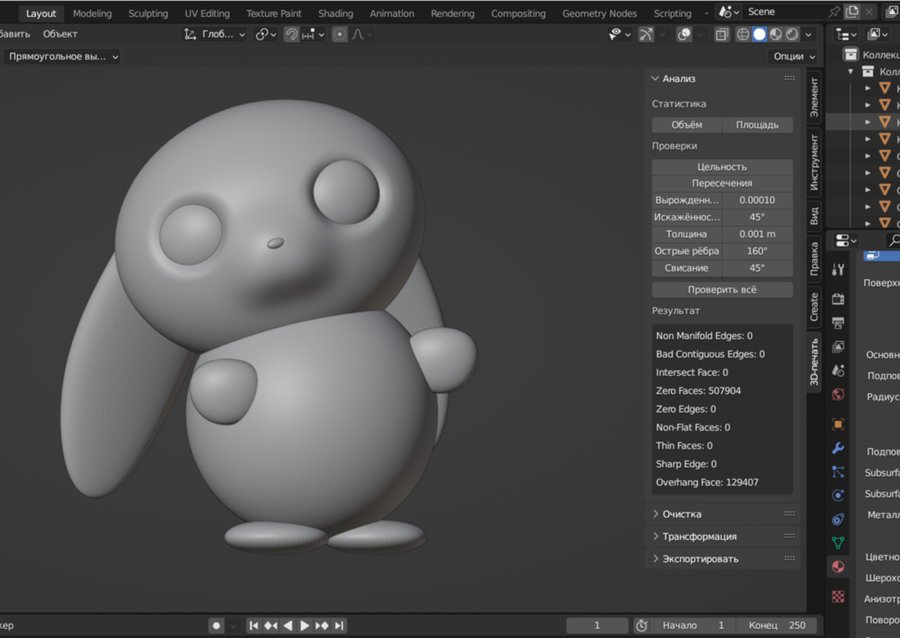
Task: Enable wireframe viewport shading
Action: click(x=743, y=34)
